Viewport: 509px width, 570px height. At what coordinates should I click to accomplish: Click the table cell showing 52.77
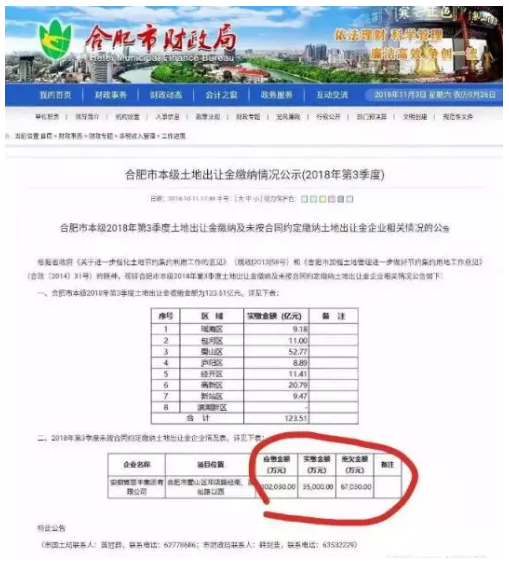point(276,352)
